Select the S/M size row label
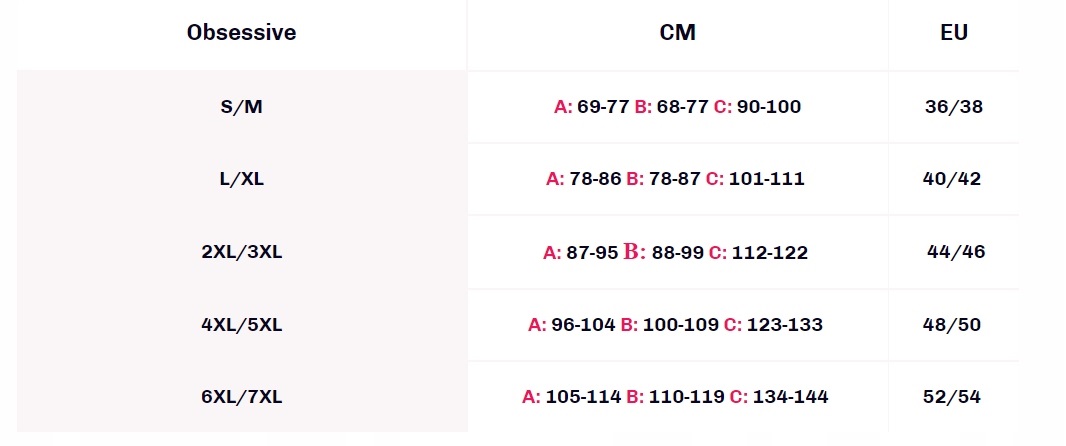The width and height of the screenshot is (1066, 446). (x=241, y=107)
